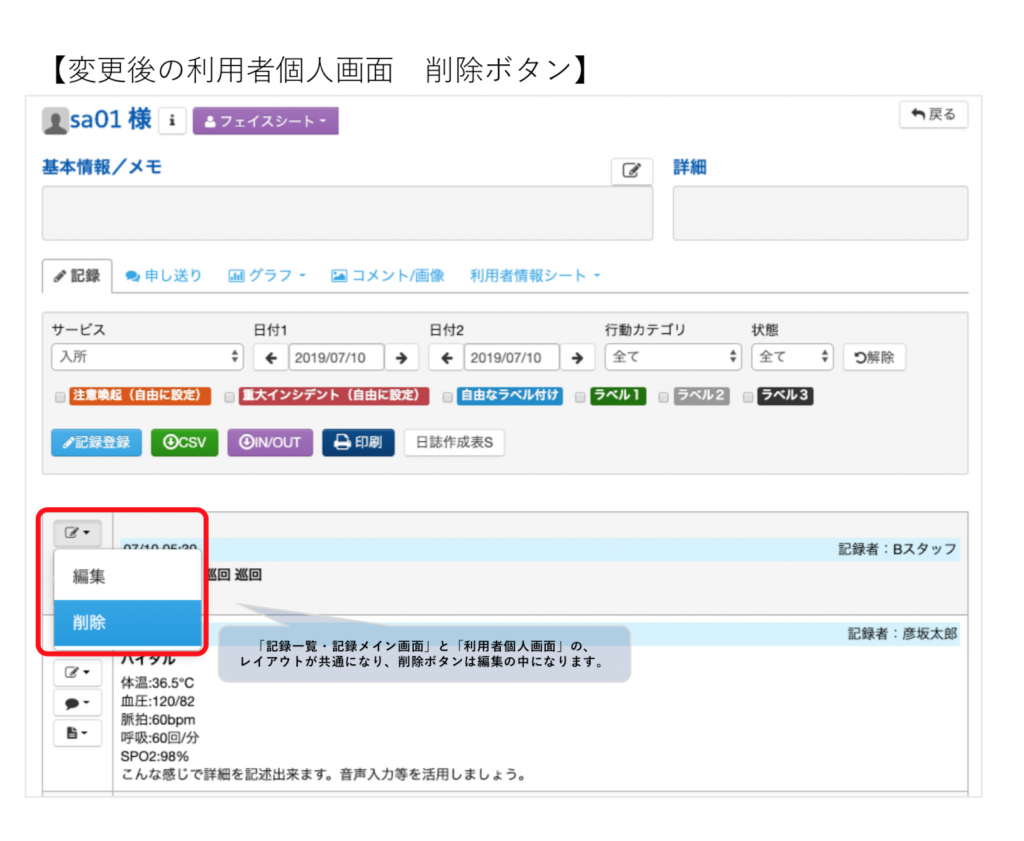
Task: Click the info icon beside sa01 name
Action: pyautogui.click(x=172, y=121)
